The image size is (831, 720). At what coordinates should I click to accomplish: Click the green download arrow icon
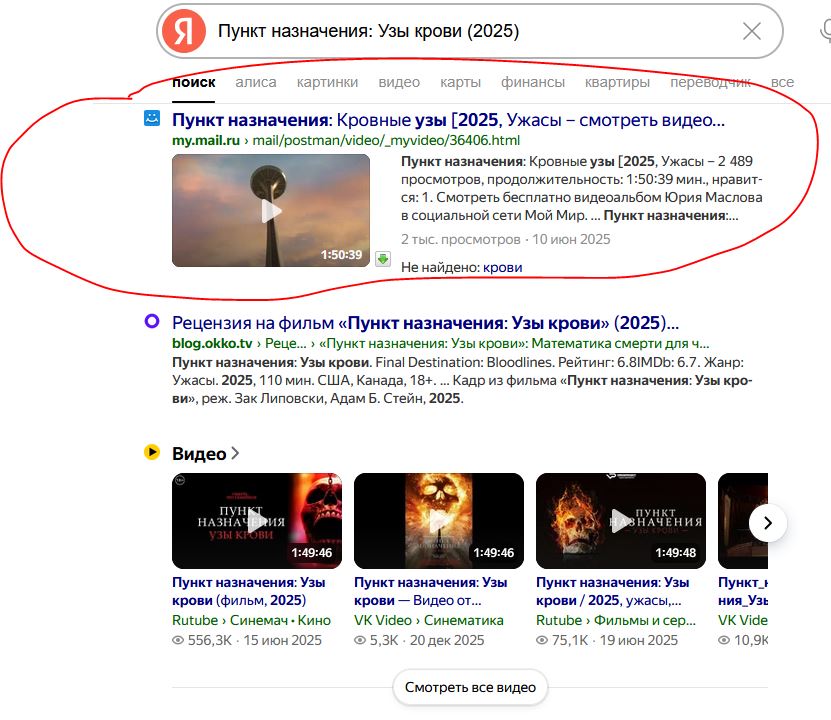tap(382, 259)
